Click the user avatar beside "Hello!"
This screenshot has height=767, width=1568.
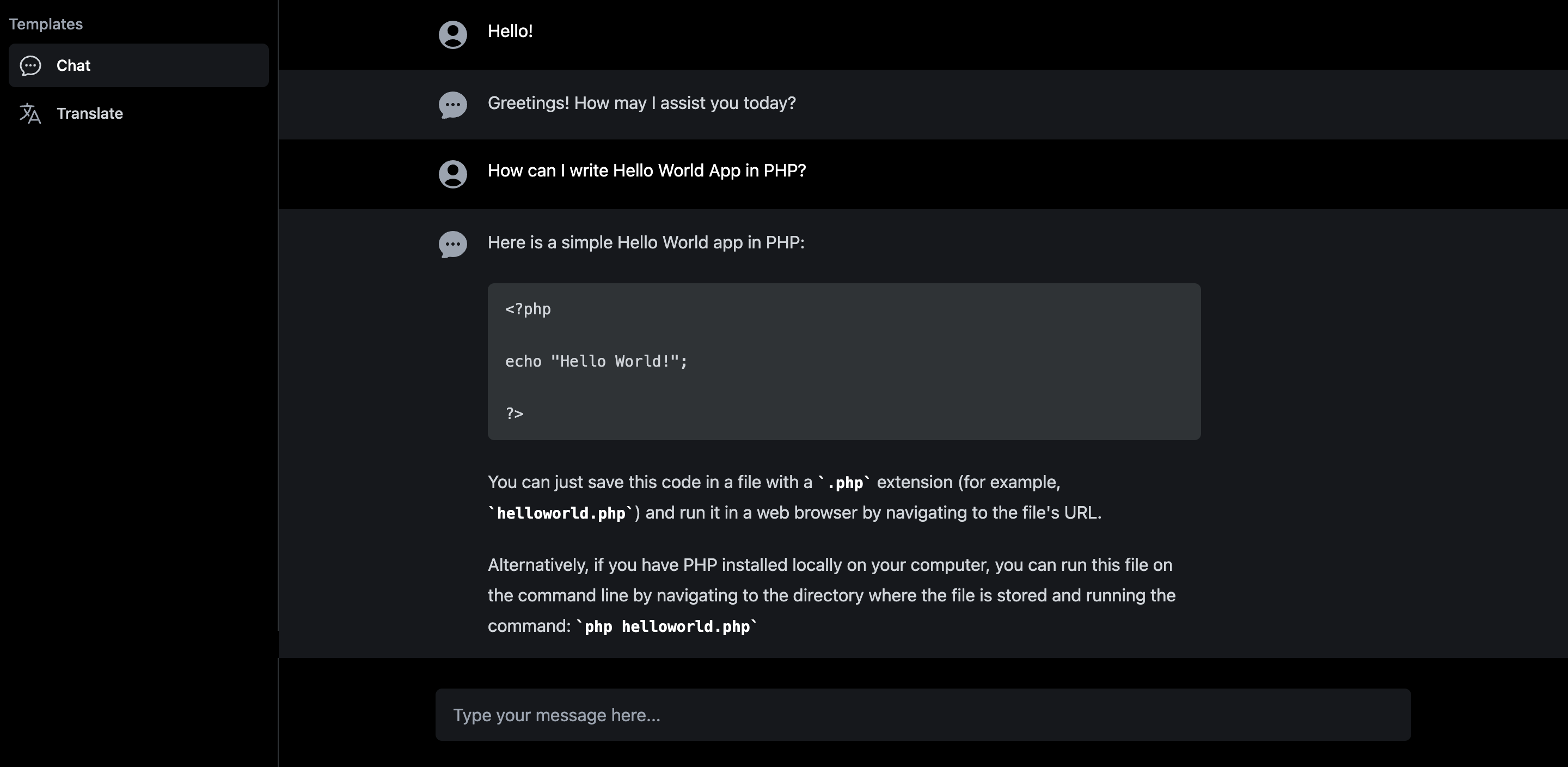pyautogui.click(x=453, y=35)
